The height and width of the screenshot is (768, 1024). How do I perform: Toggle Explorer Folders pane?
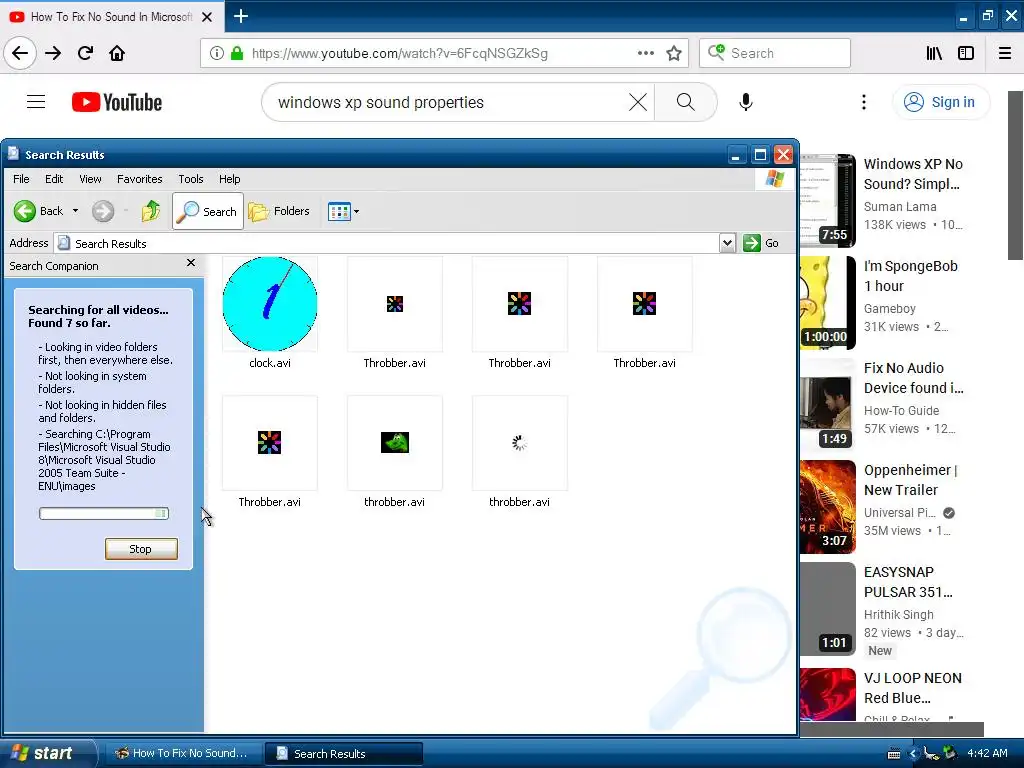point(279,211)
